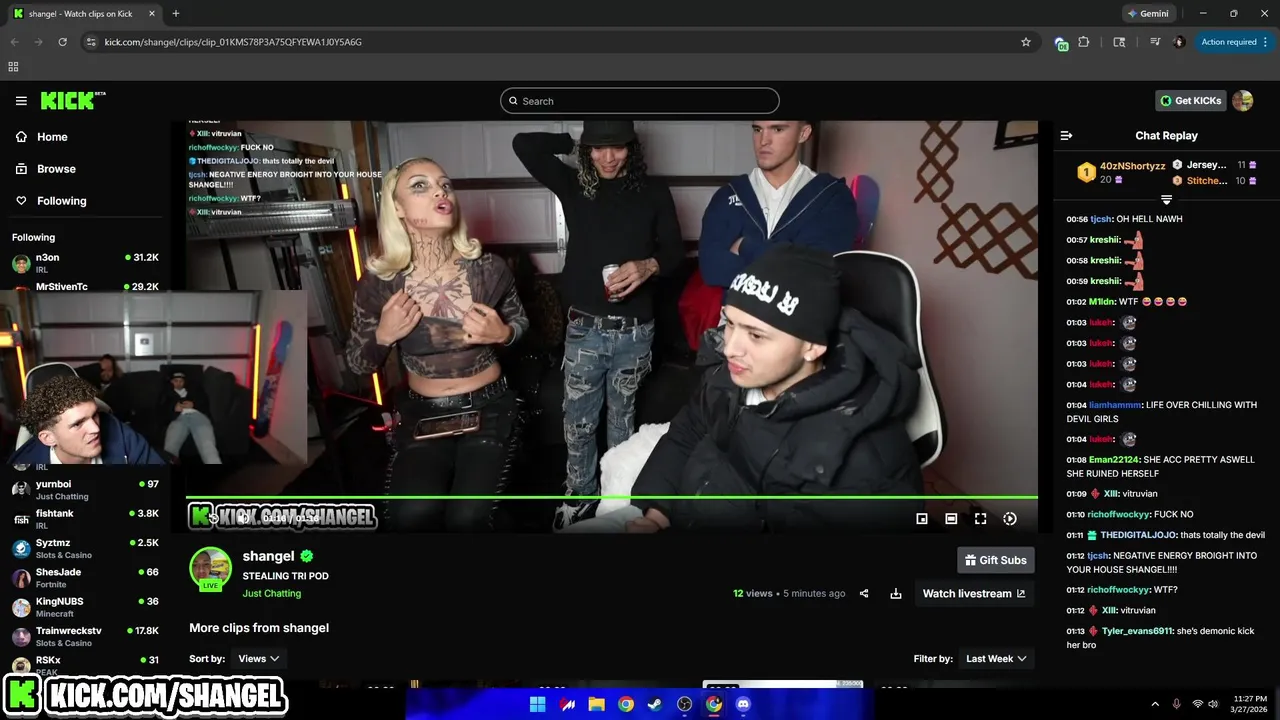Viewport: 1280px width, 720px height.
Task: Expand the chat leaderboard arrow
Action: [x=1166, y=200]
